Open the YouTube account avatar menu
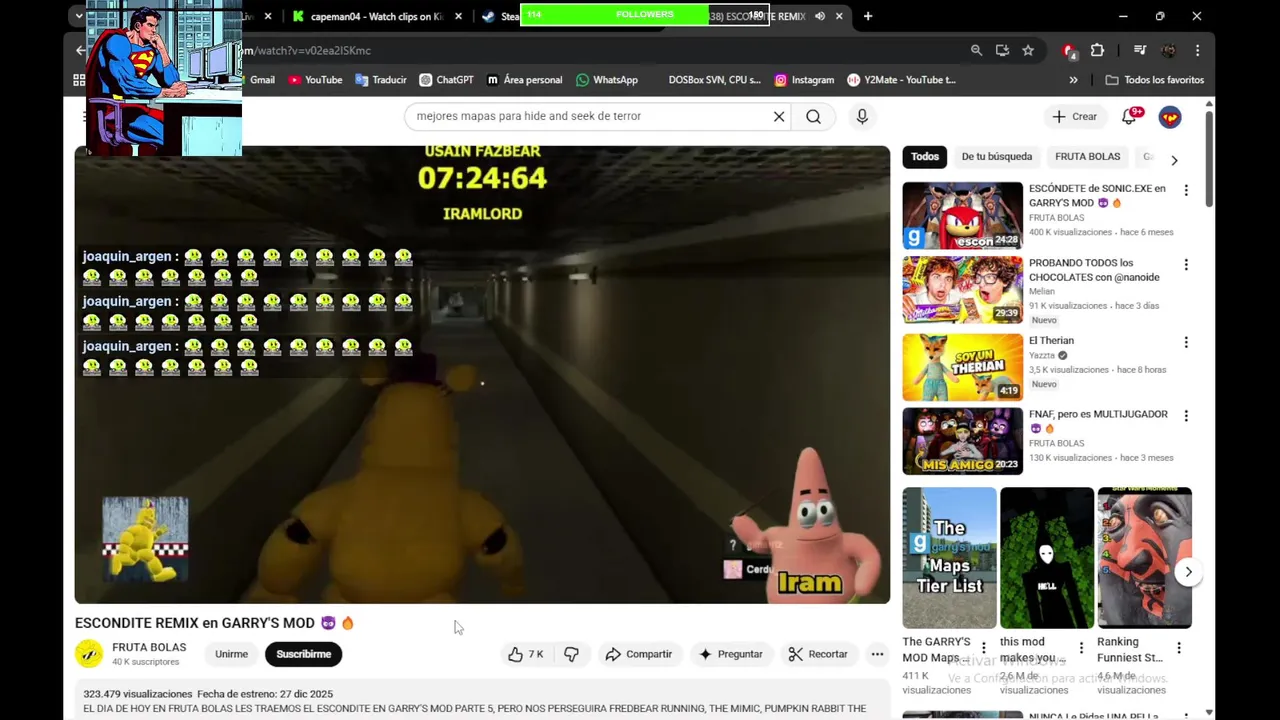1280x720 pixels. click(1170, 117)
